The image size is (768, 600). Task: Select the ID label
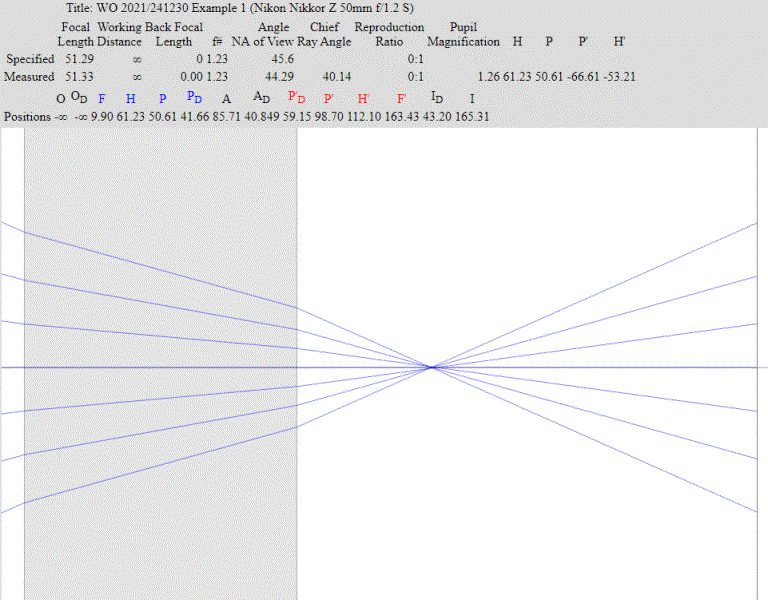[437, 97]
